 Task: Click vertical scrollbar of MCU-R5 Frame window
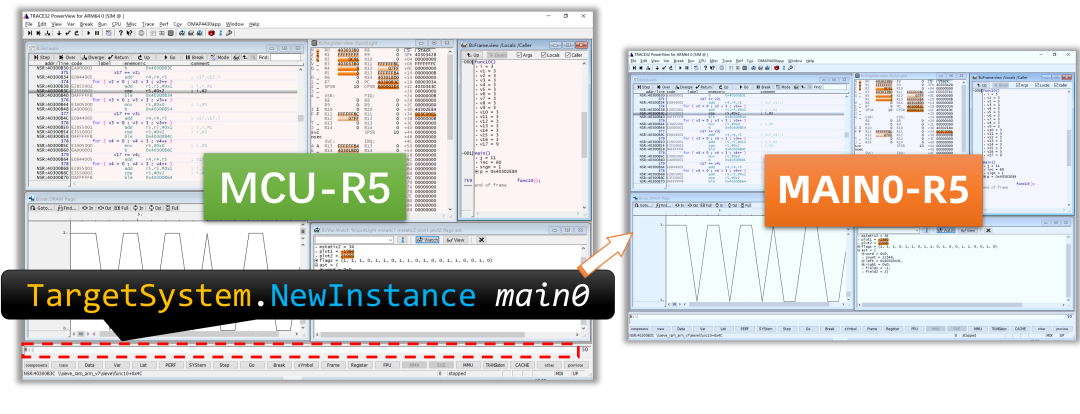coord(584,136)
